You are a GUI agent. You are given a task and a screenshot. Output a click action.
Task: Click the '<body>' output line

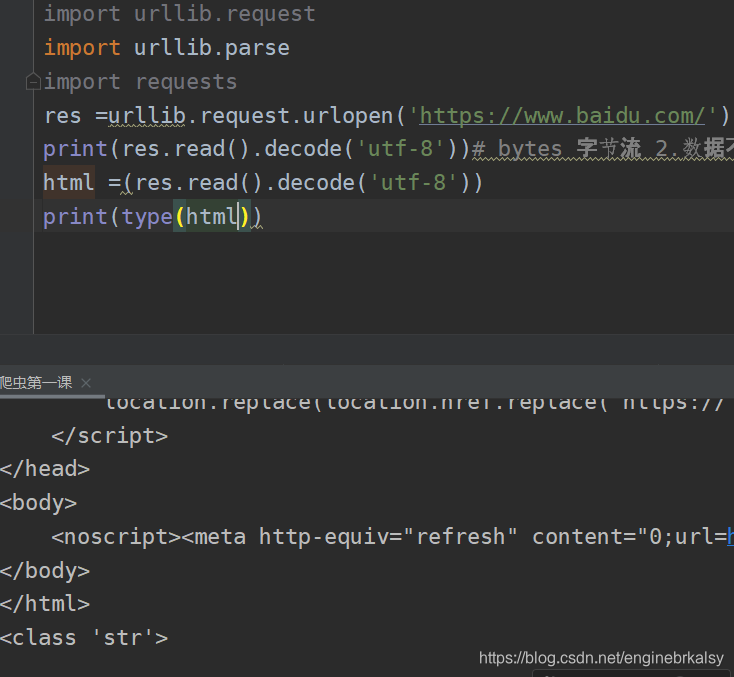(38, 503)
